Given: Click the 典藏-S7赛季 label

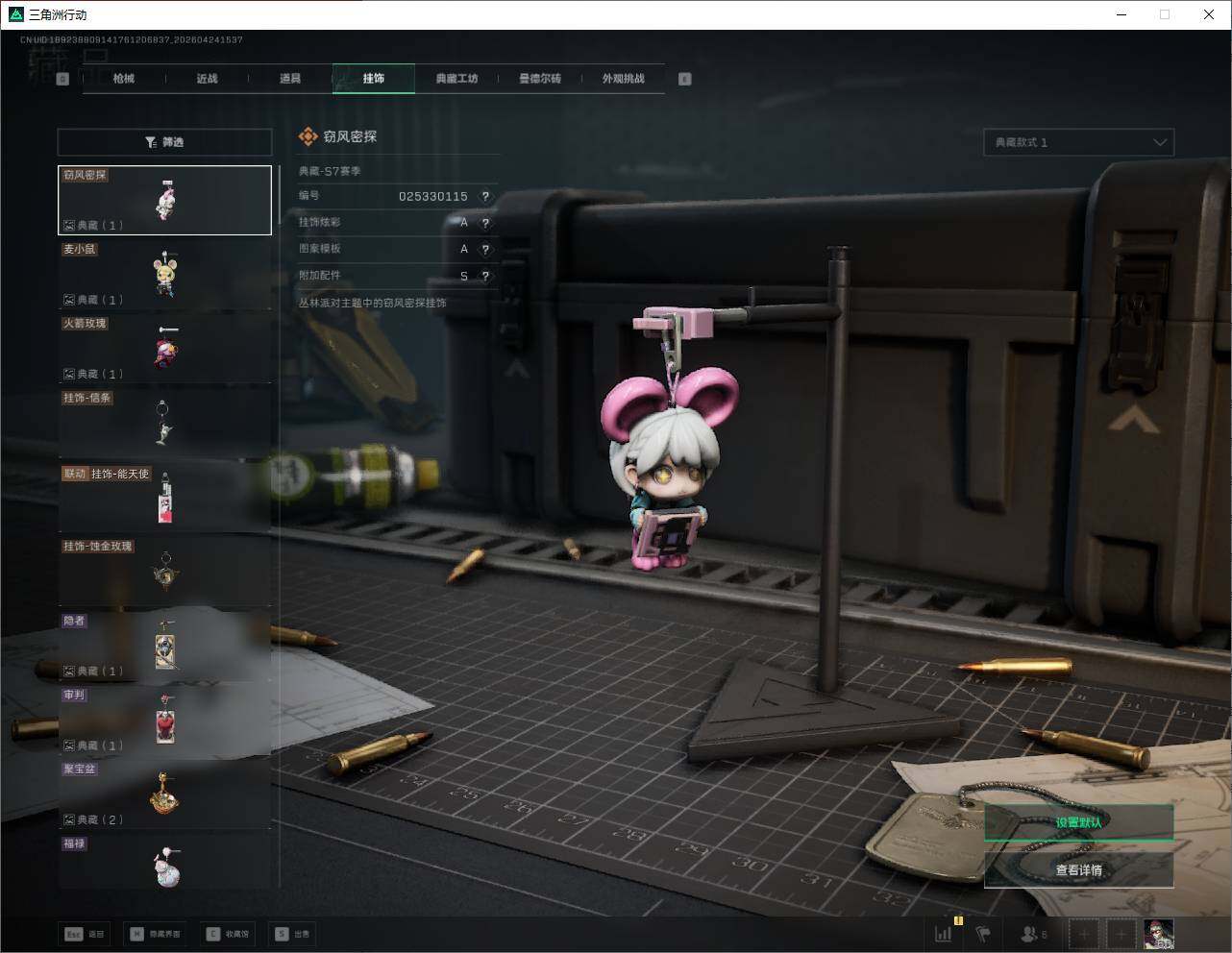Looking at the screenshot, I should point(330,171).
